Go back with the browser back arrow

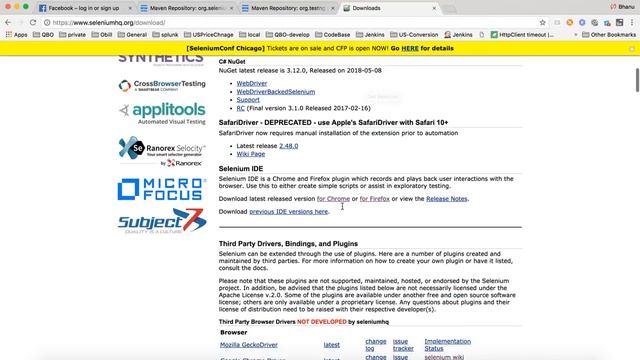8,22
